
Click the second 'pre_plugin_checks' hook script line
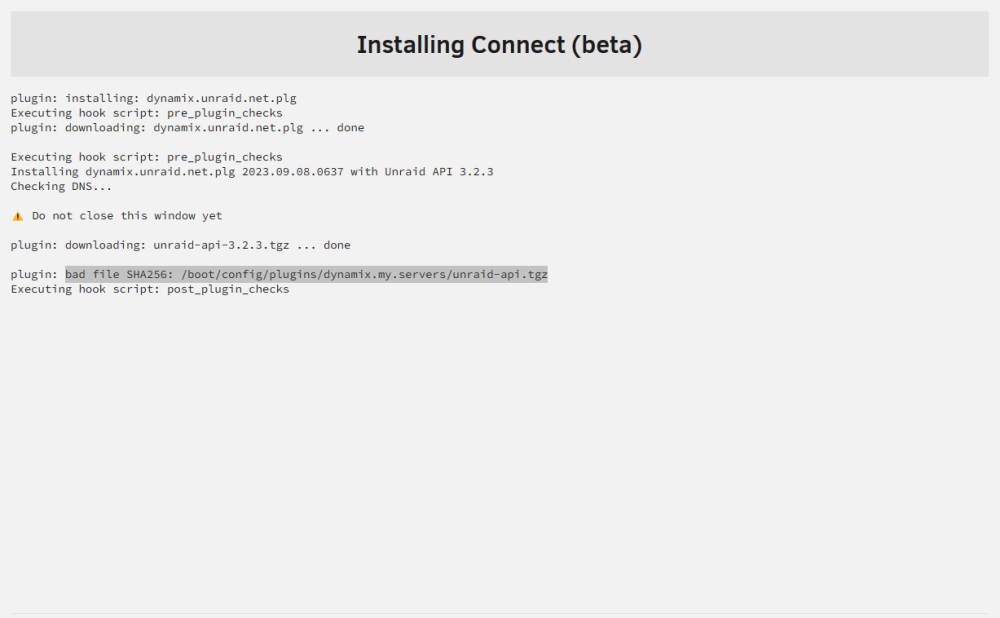click(x=147, y=157)
